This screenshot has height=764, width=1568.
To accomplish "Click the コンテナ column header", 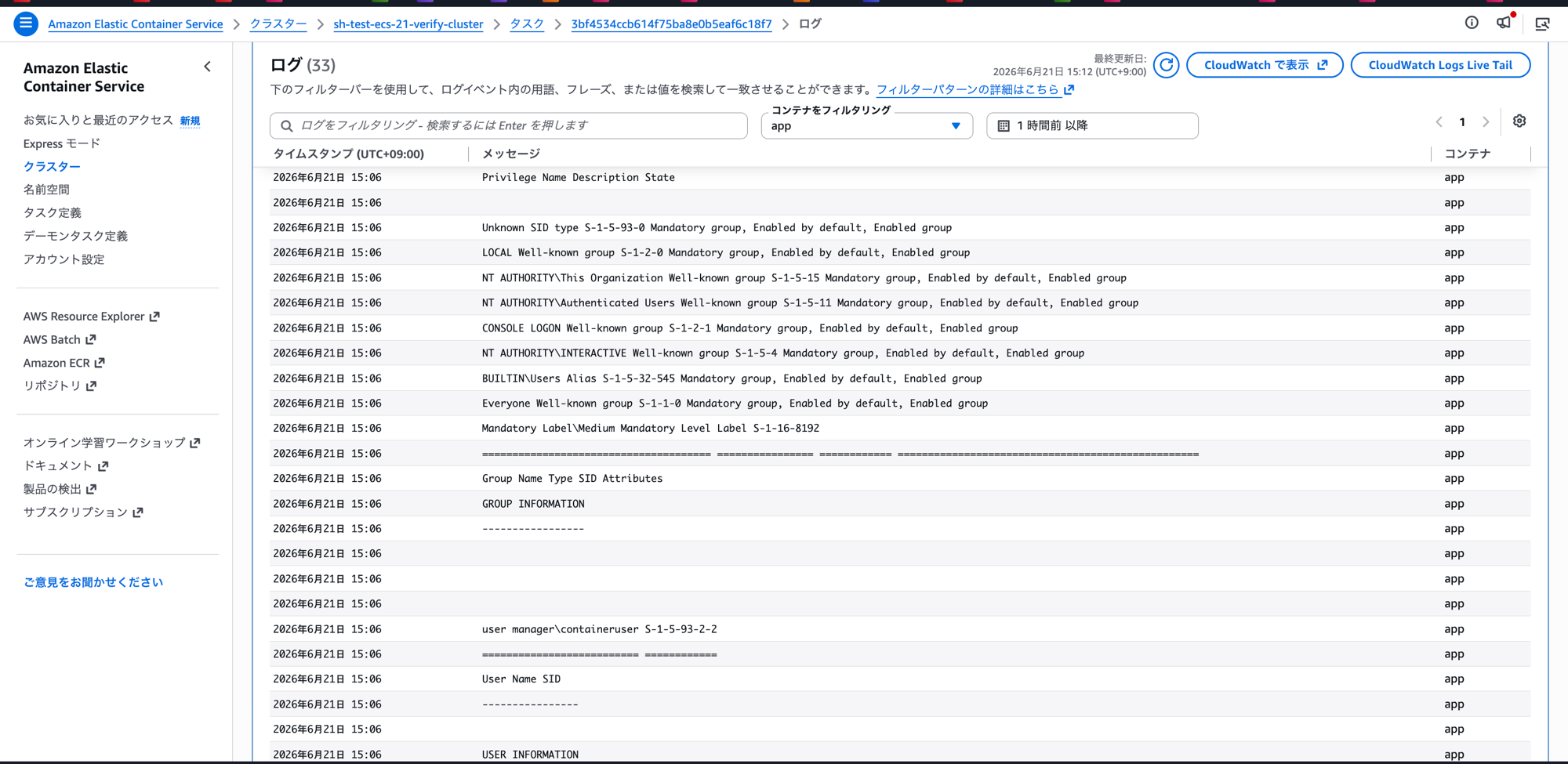I will tap(1467, 154).
